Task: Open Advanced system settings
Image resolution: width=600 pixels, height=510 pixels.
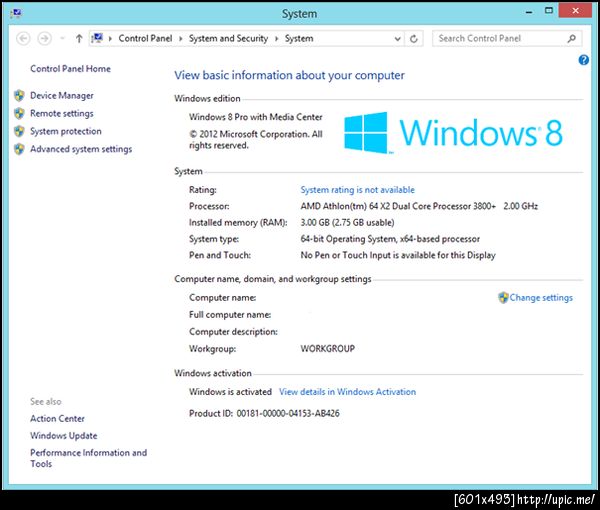Action: [x=81, y=149]
